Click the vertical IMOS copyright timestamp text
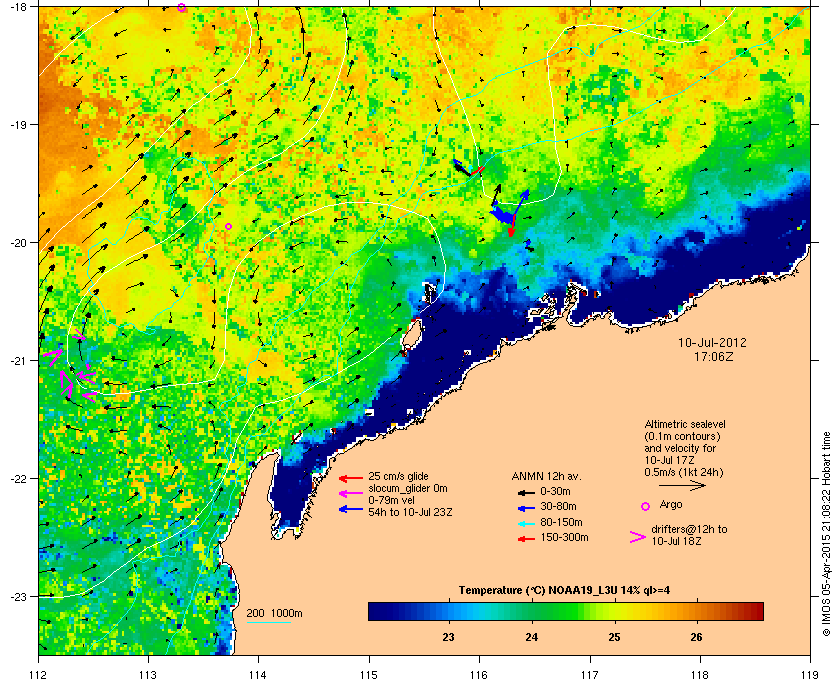Image resolution: width=840 pixels, height=680 pixels. (x=826, y=534)
